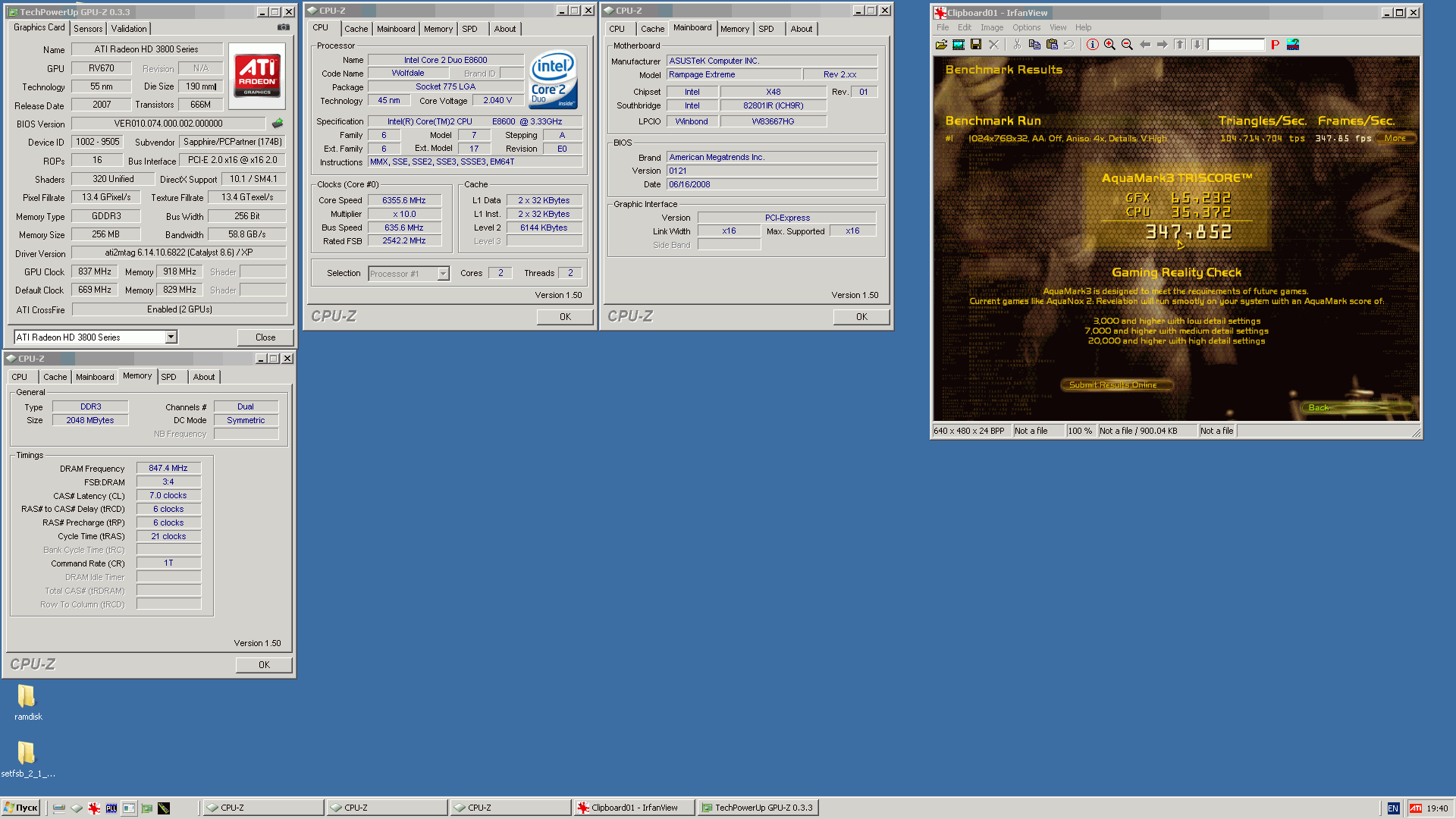Screen dimensions: 1456x819
Task: Click the Undo arrow icon in IrfanView
Action: (1069, 45)
